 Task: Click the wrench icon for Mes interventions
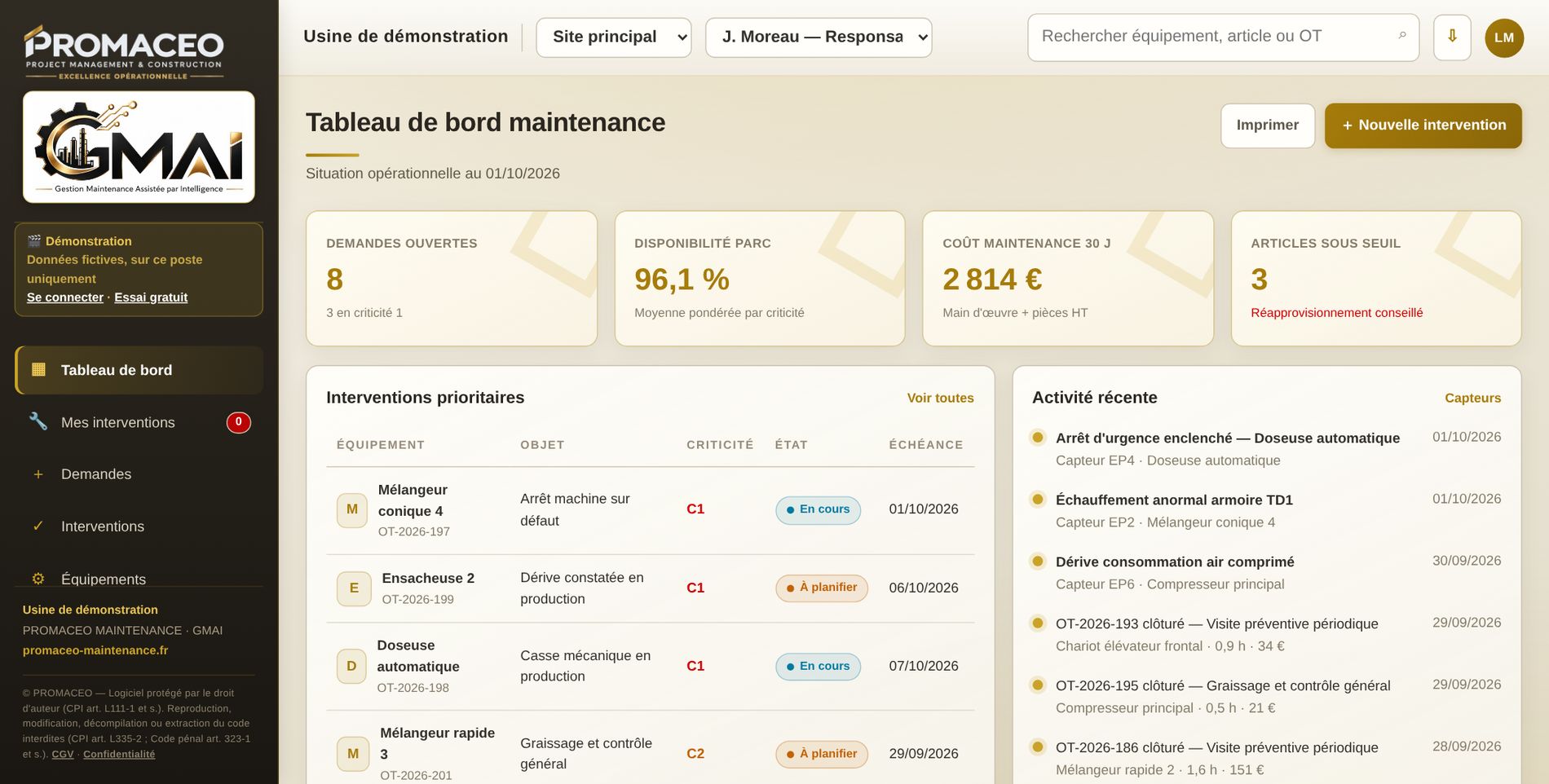click(x=38, y=421)
